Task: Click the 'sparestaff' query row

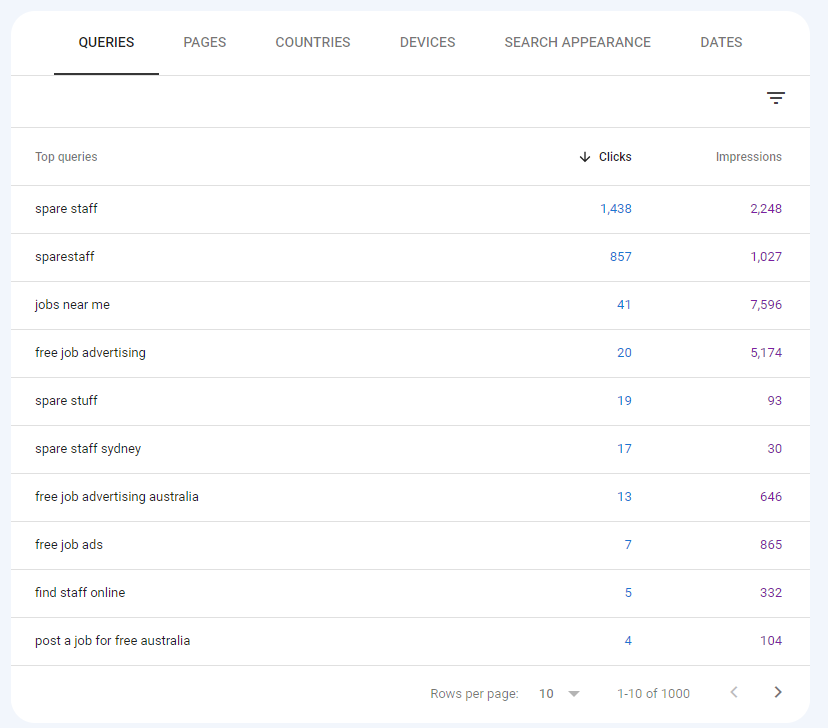Action: pyautogui.click(x=410, y=257)
